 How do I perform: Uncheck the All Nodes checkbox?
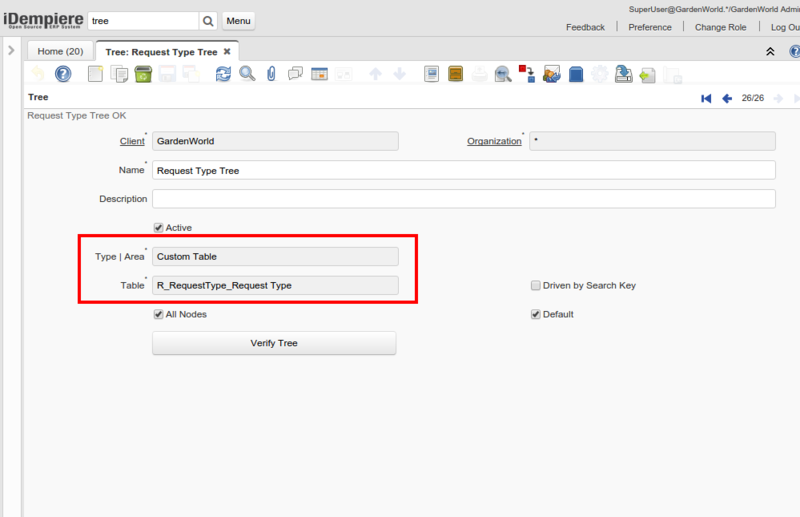[158, 314]
